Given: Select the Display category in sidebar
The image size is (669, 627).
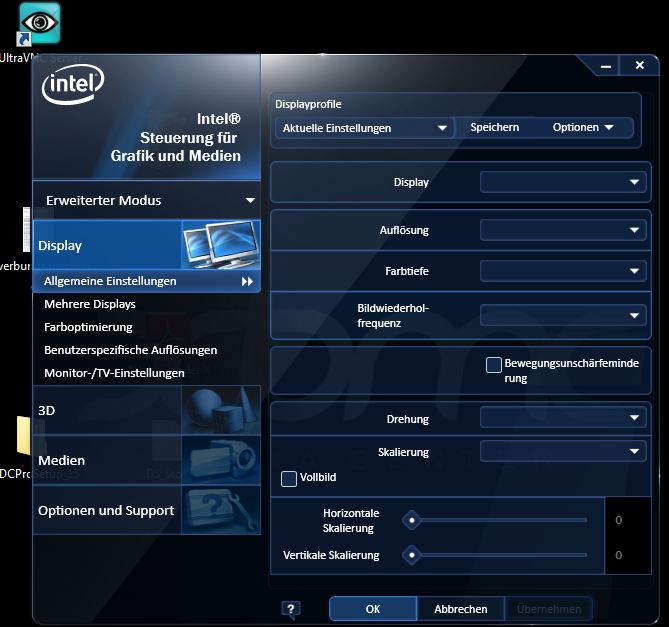Looking at the screenshot, I should [x=146, y=244].
